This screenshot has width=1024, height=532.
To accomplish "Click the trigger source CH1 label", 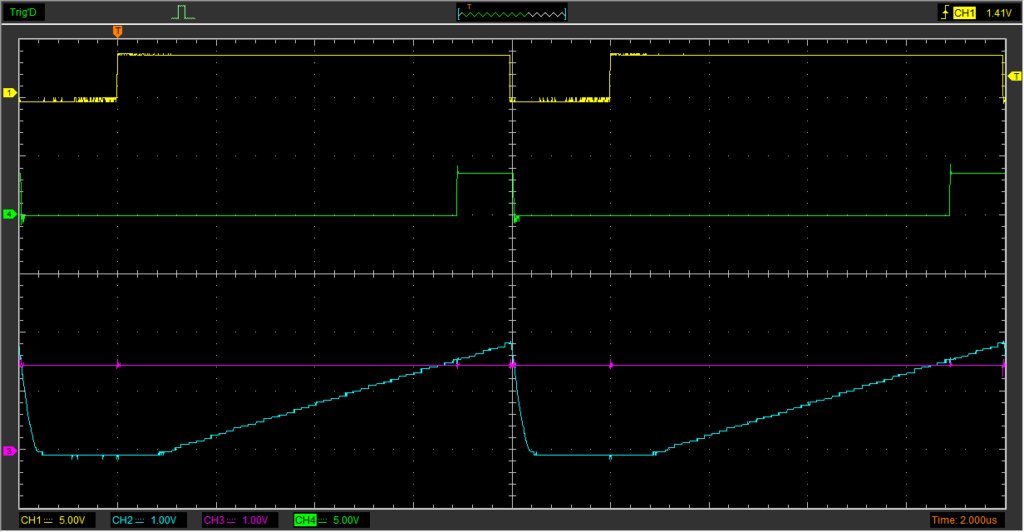I will tap(964, 13).
